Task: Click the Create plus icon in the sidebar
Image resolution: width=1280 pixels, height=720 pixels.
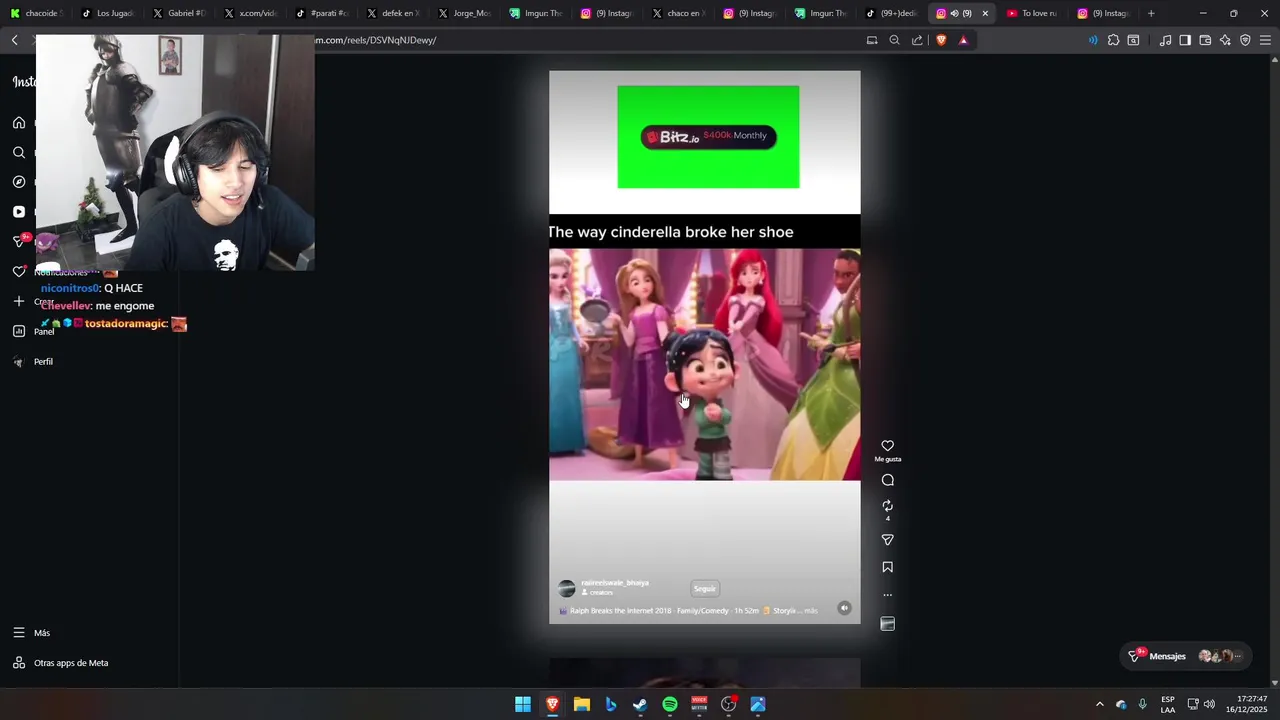Action: pos(19,301)
